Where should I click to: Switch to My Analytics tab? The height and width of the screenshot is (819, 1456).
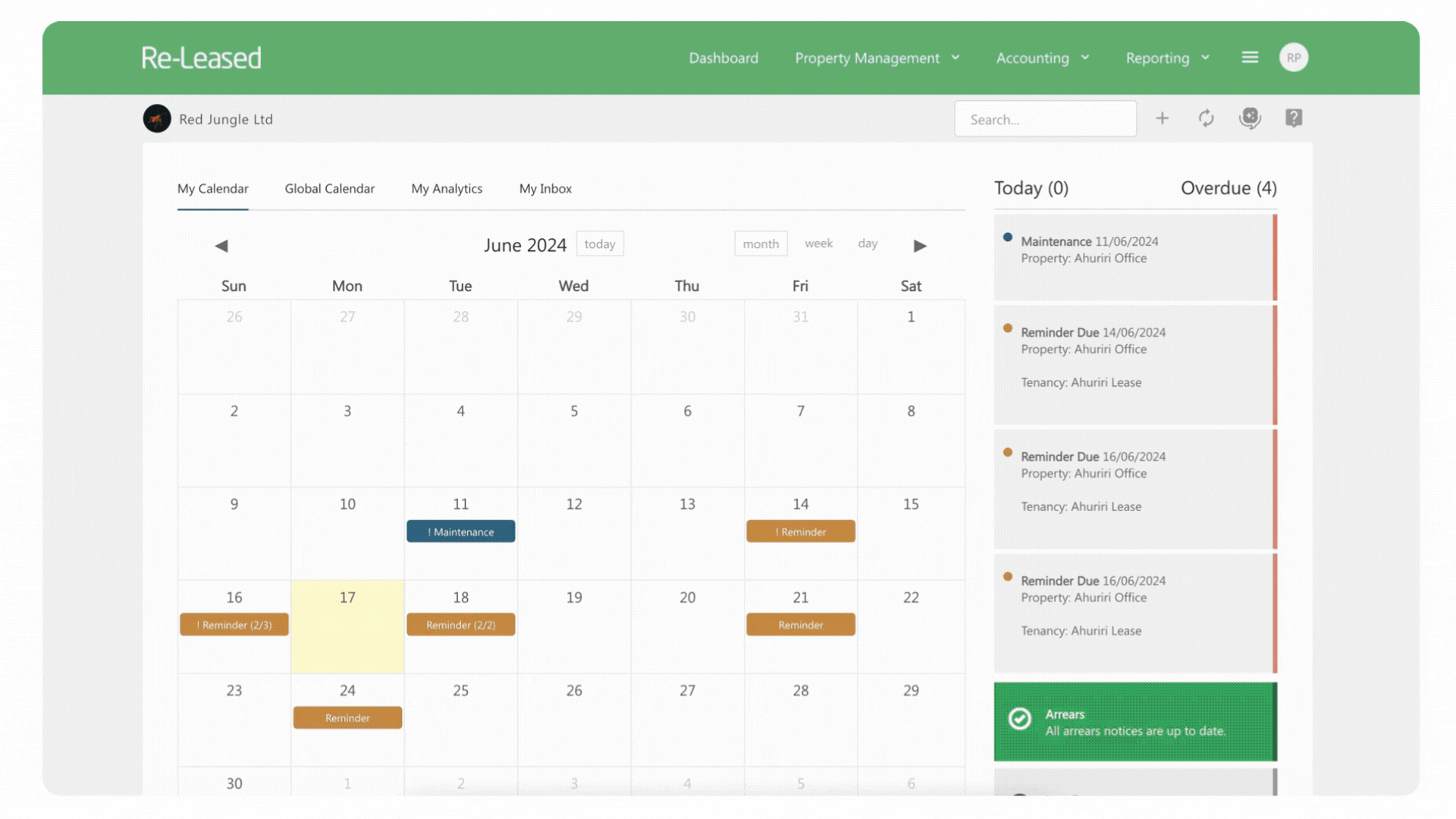447,189
